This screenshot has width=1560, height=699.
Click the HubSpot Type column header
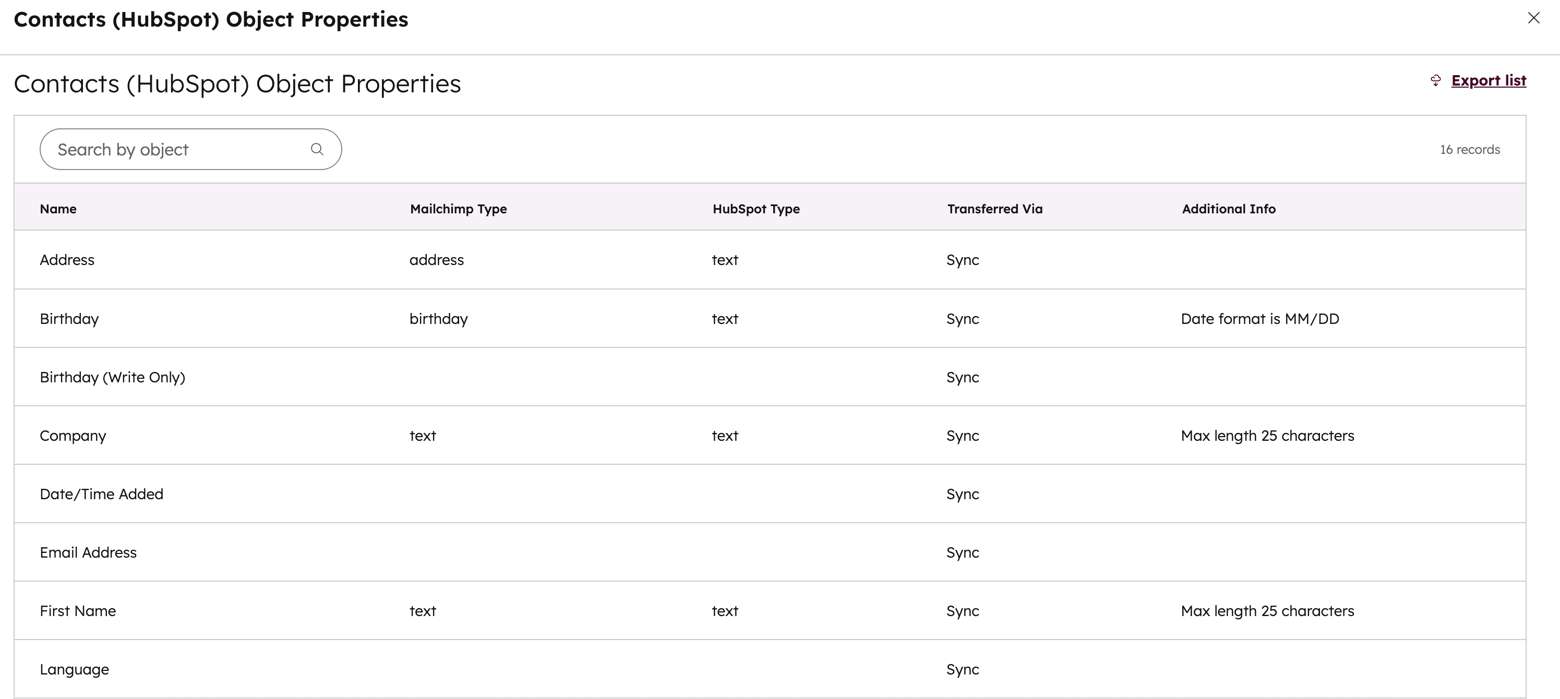755,208
